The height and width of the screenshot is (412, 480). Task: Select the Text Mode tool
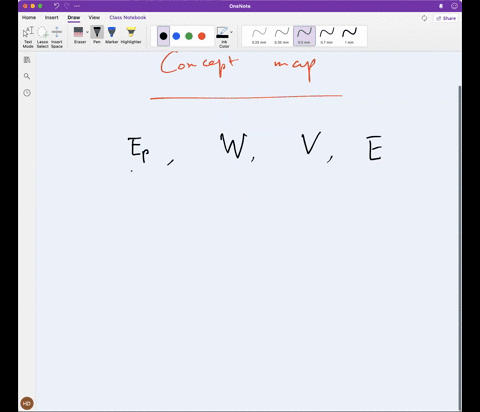[x=28, y=37]
